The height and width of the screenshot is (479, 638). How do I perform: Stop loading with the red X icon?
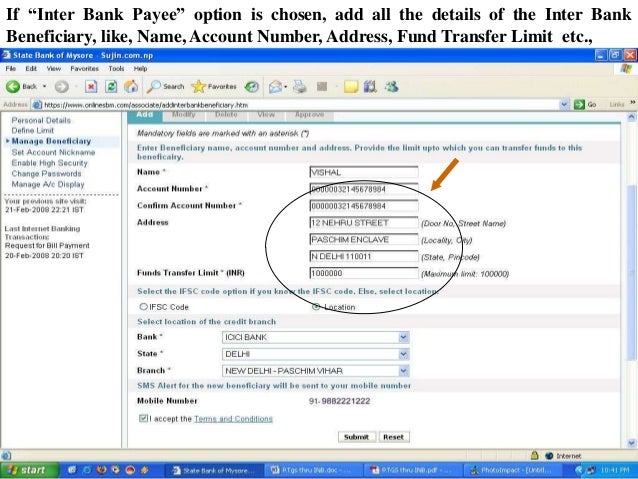click(x=91, y=86)
